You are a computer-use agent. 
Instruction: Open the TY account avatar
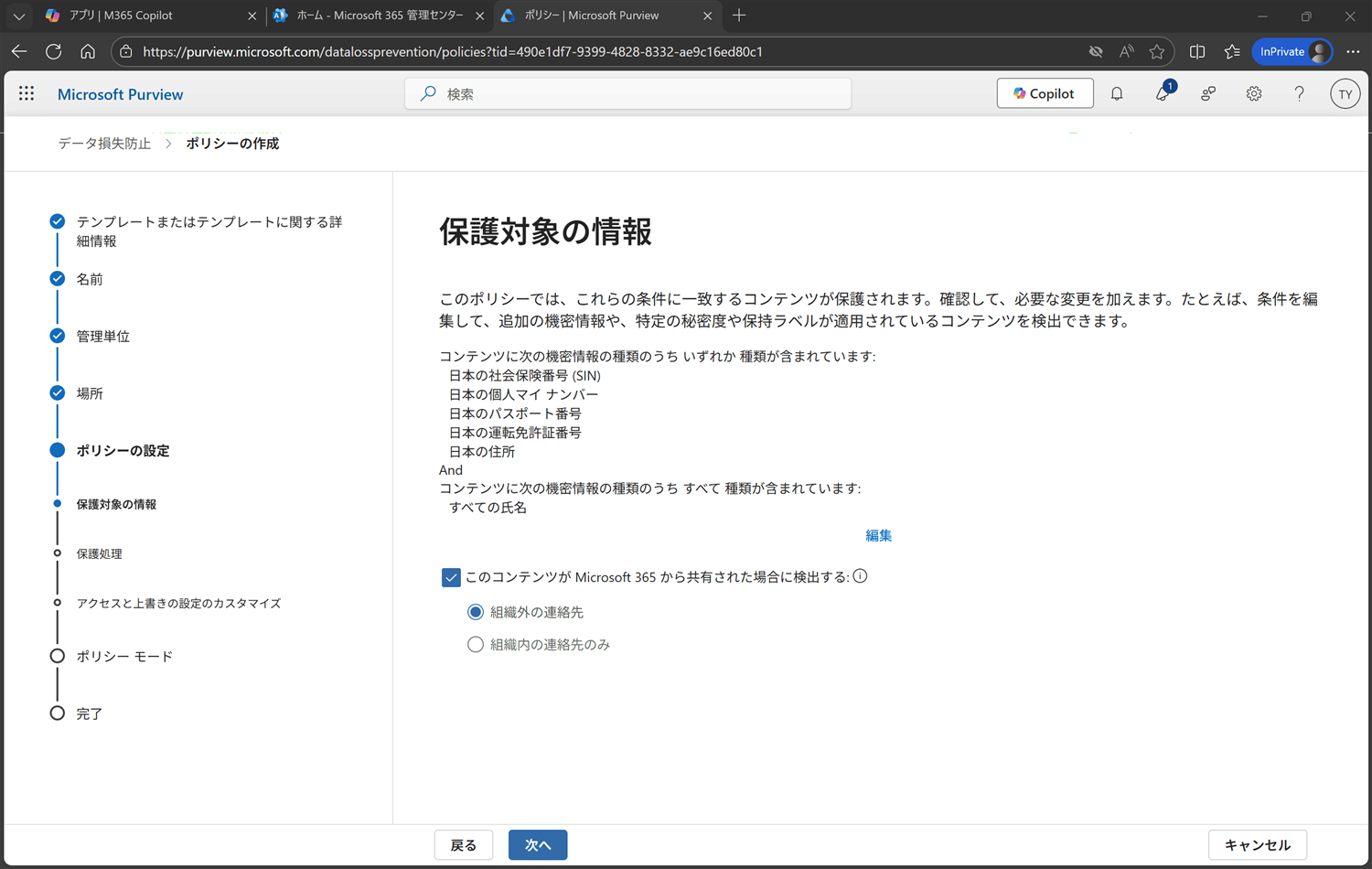(1345, 93)
